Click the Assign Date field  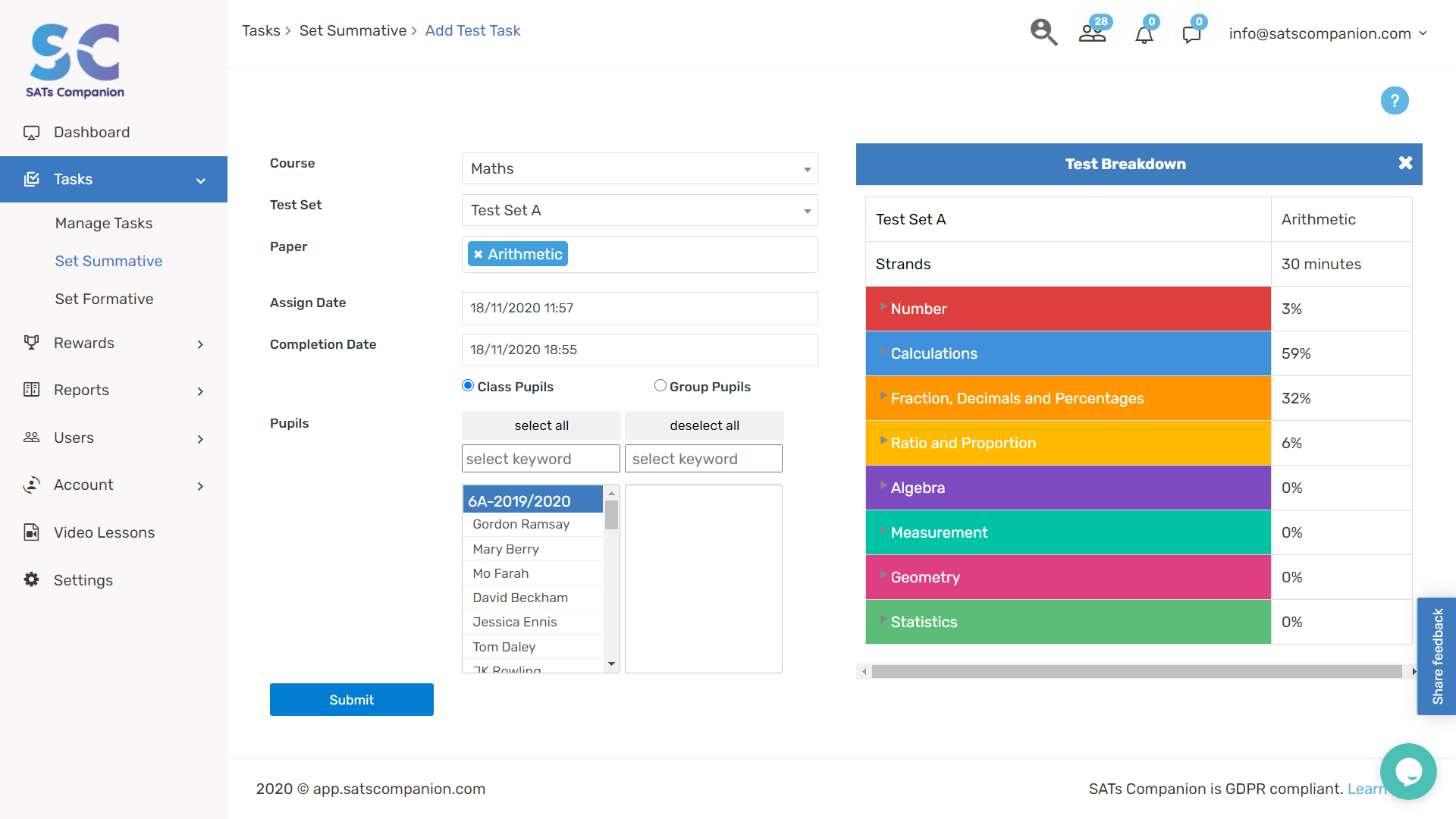click(x=639, y=308)
